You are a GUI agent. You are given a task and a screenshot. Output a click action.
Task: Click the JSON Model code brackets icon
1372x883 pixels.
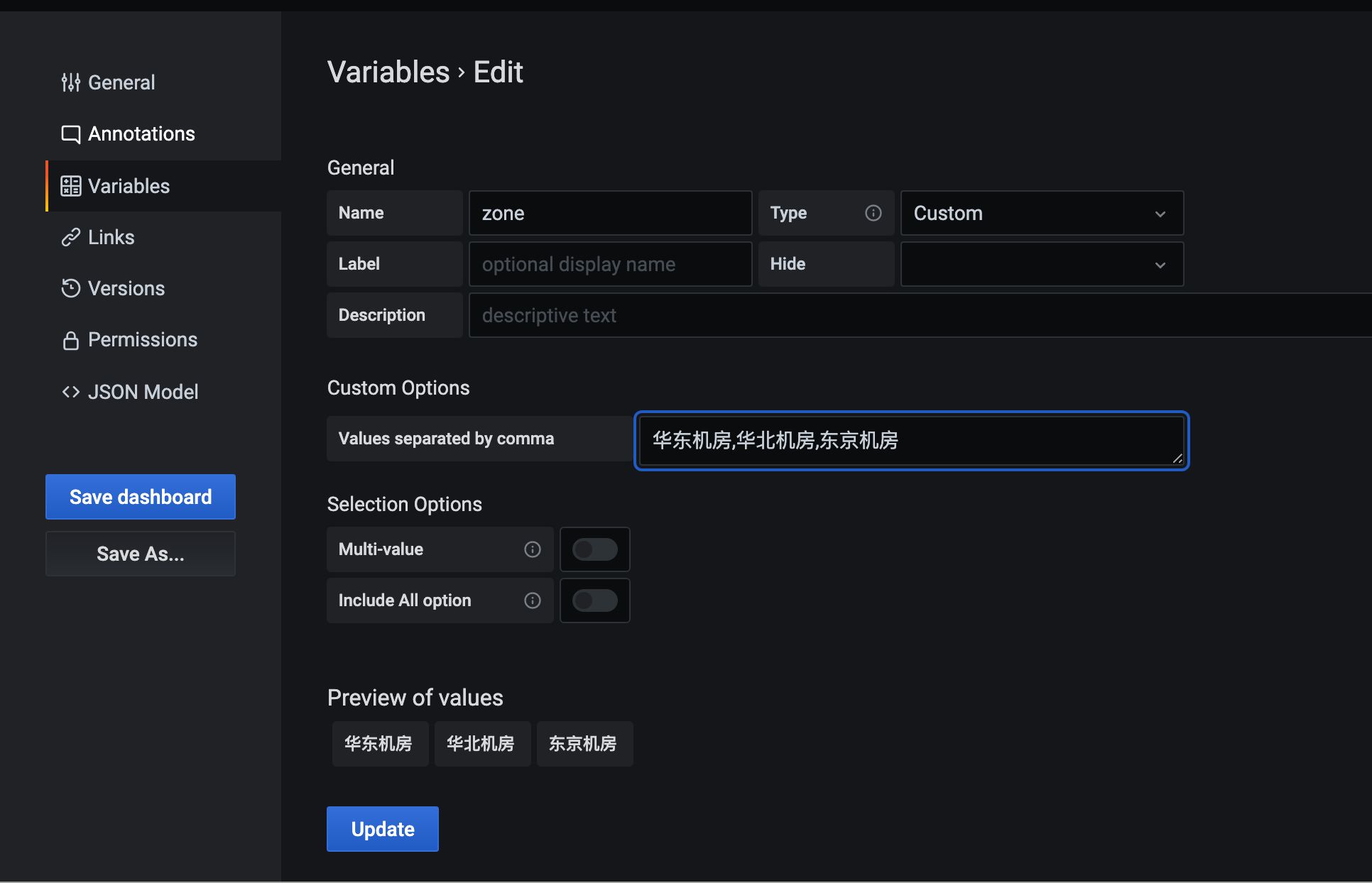coord(70,392)
